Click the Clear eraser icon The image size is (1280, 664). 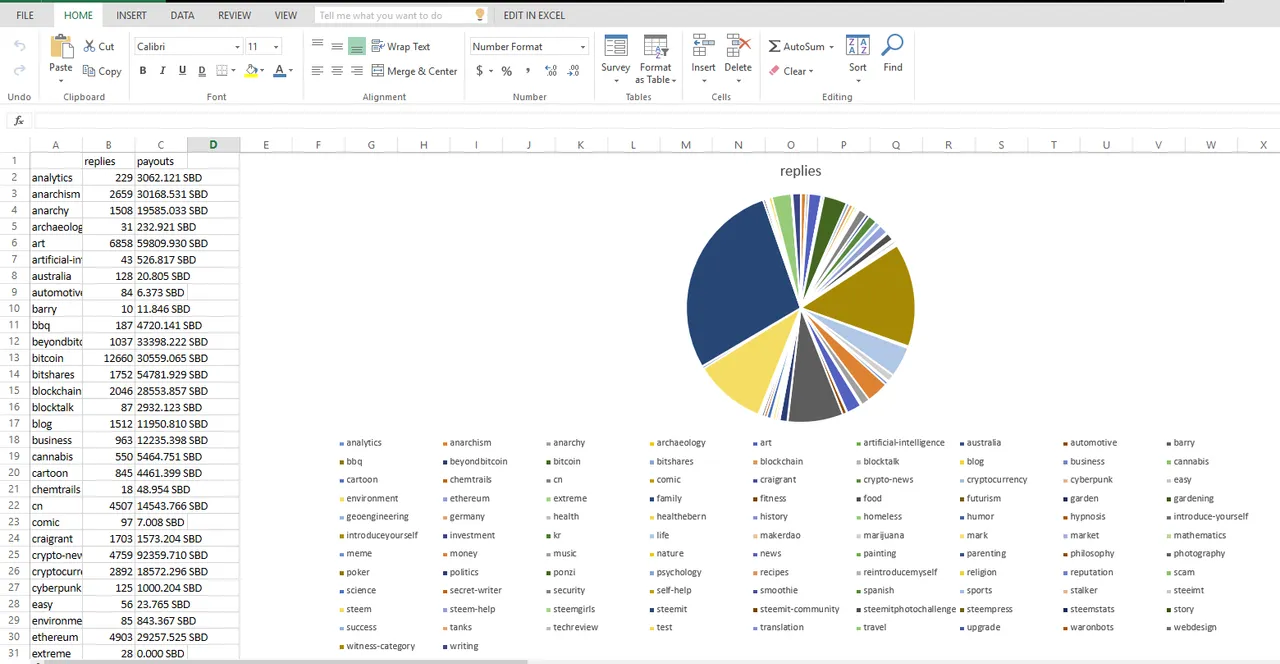point(774,71)
